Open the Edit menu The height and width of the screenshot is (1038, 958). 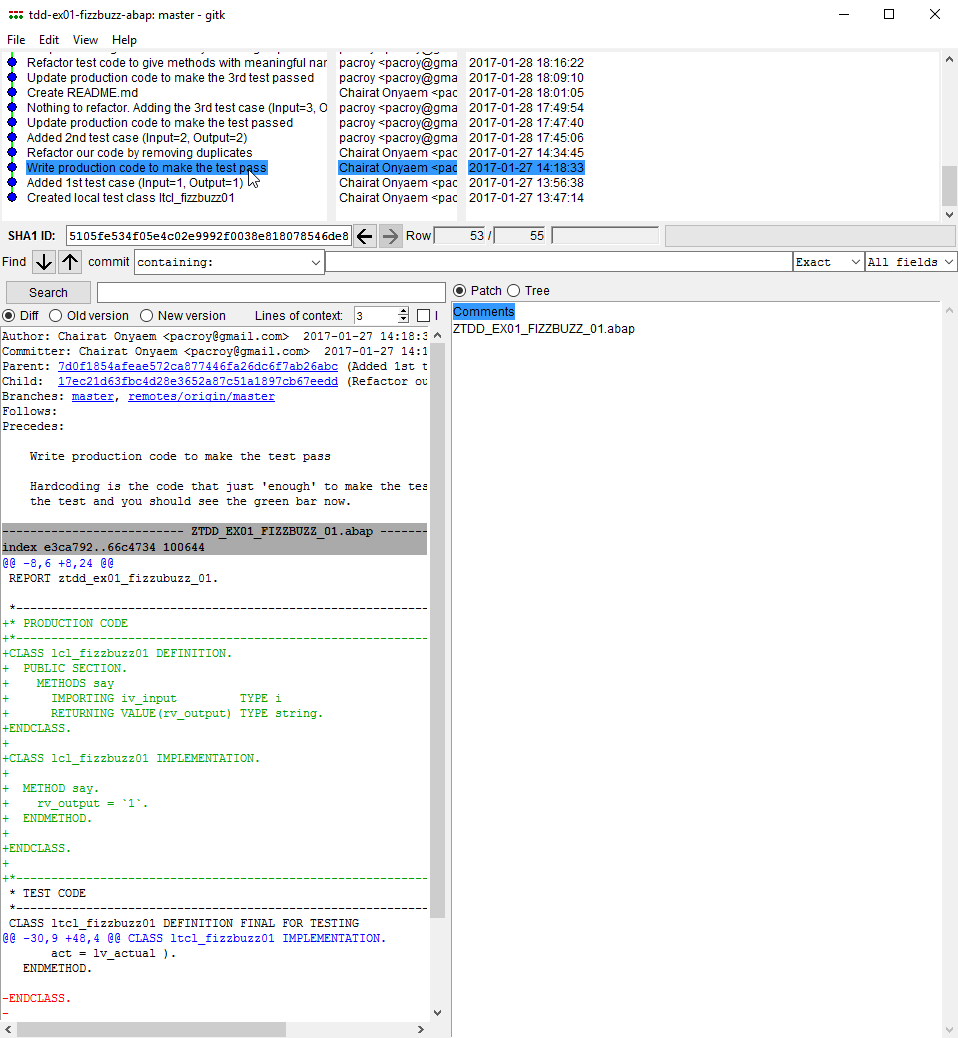tap(48, 40)
